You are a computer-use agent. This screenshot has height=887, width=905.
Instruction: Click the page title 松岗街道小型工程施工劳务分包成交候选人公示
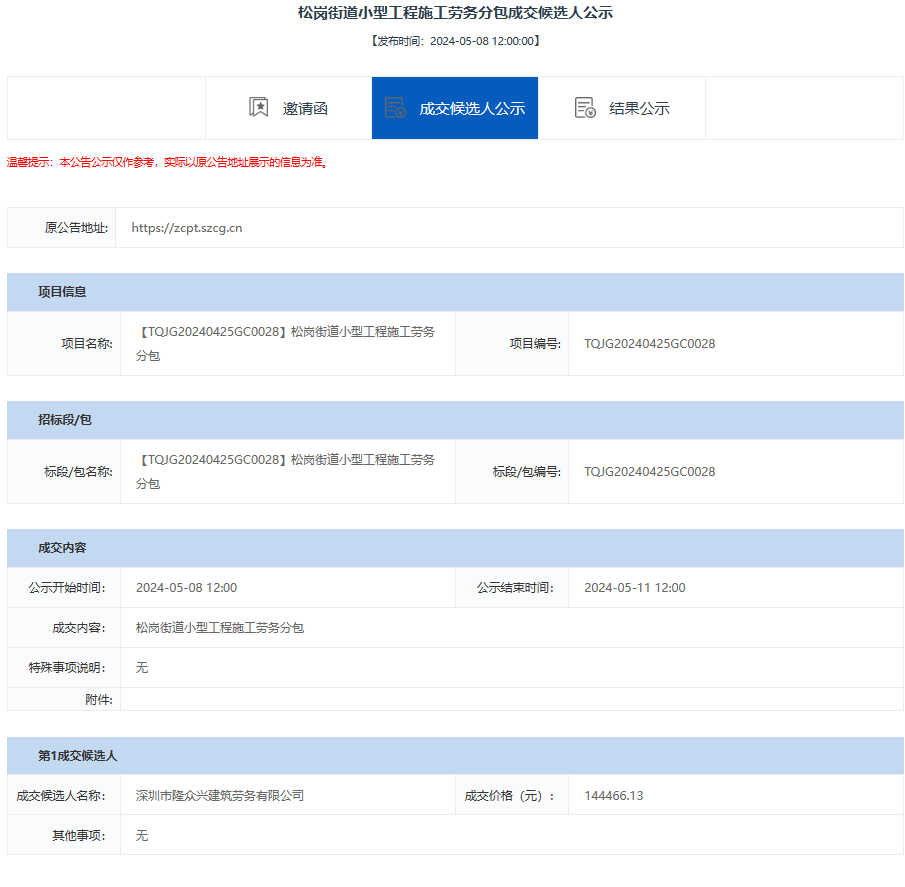(455, 13)
